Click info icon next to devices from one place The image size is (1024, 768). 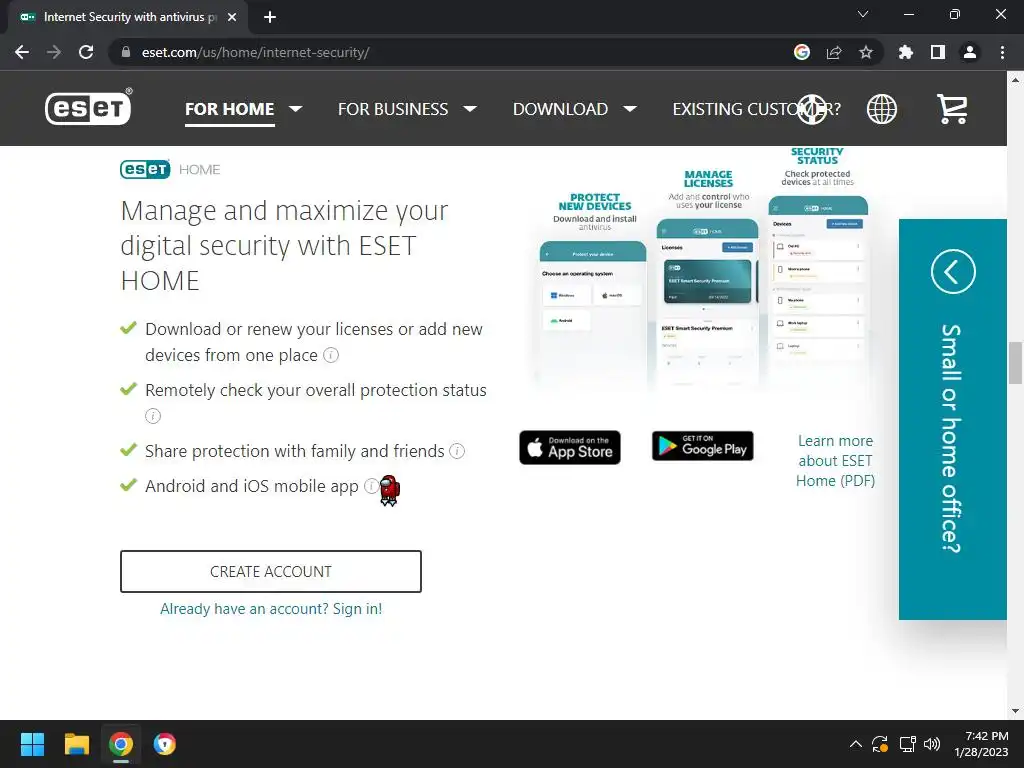tap(331, 355)
